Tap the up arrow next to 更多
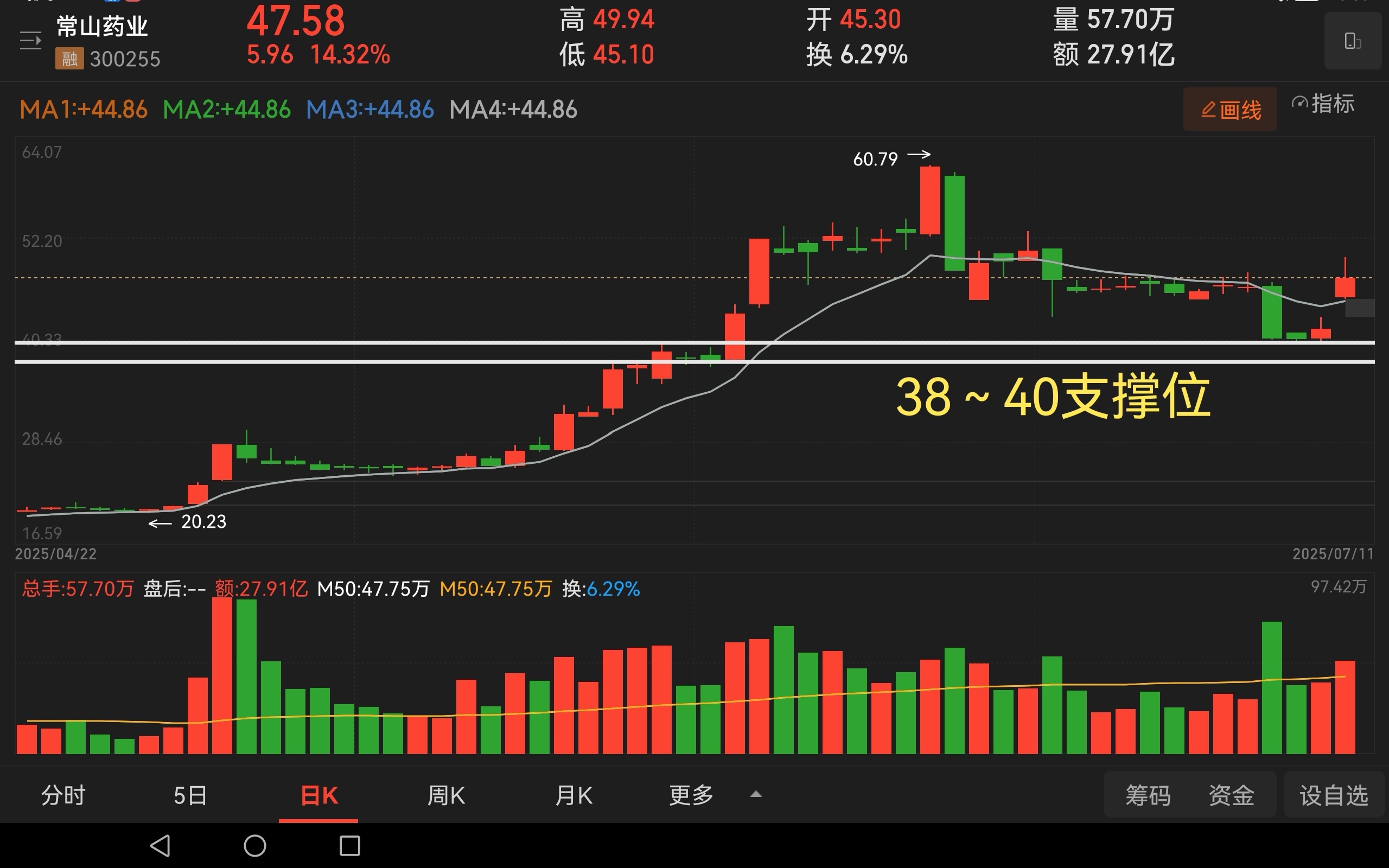Viewport: 1389px width, 868px height. click(x=756, y=794)
